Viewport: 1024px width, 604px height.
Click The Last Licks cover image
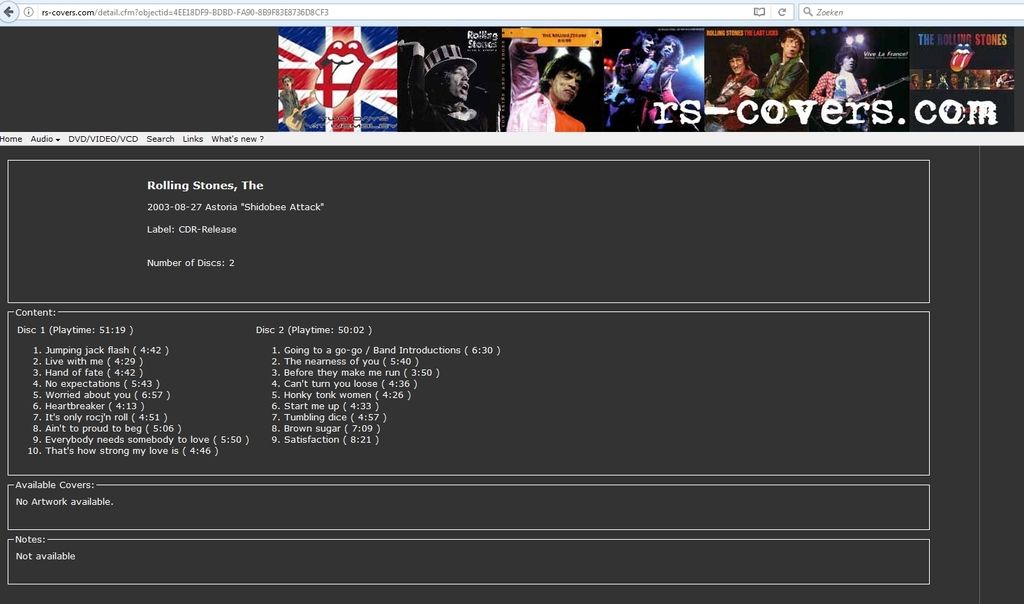point(756,79)
